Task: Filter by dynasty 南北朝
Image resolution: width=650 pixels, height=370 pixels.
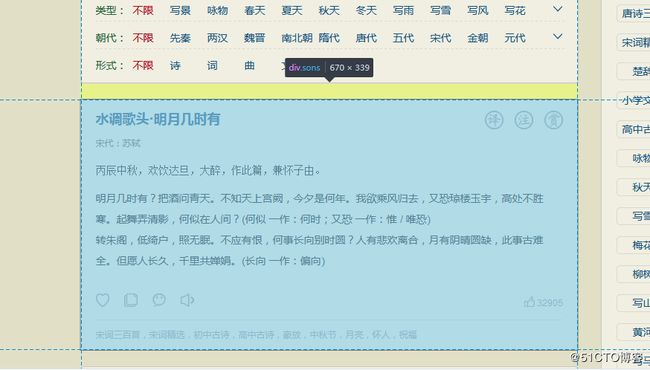Action: (297, 38)
